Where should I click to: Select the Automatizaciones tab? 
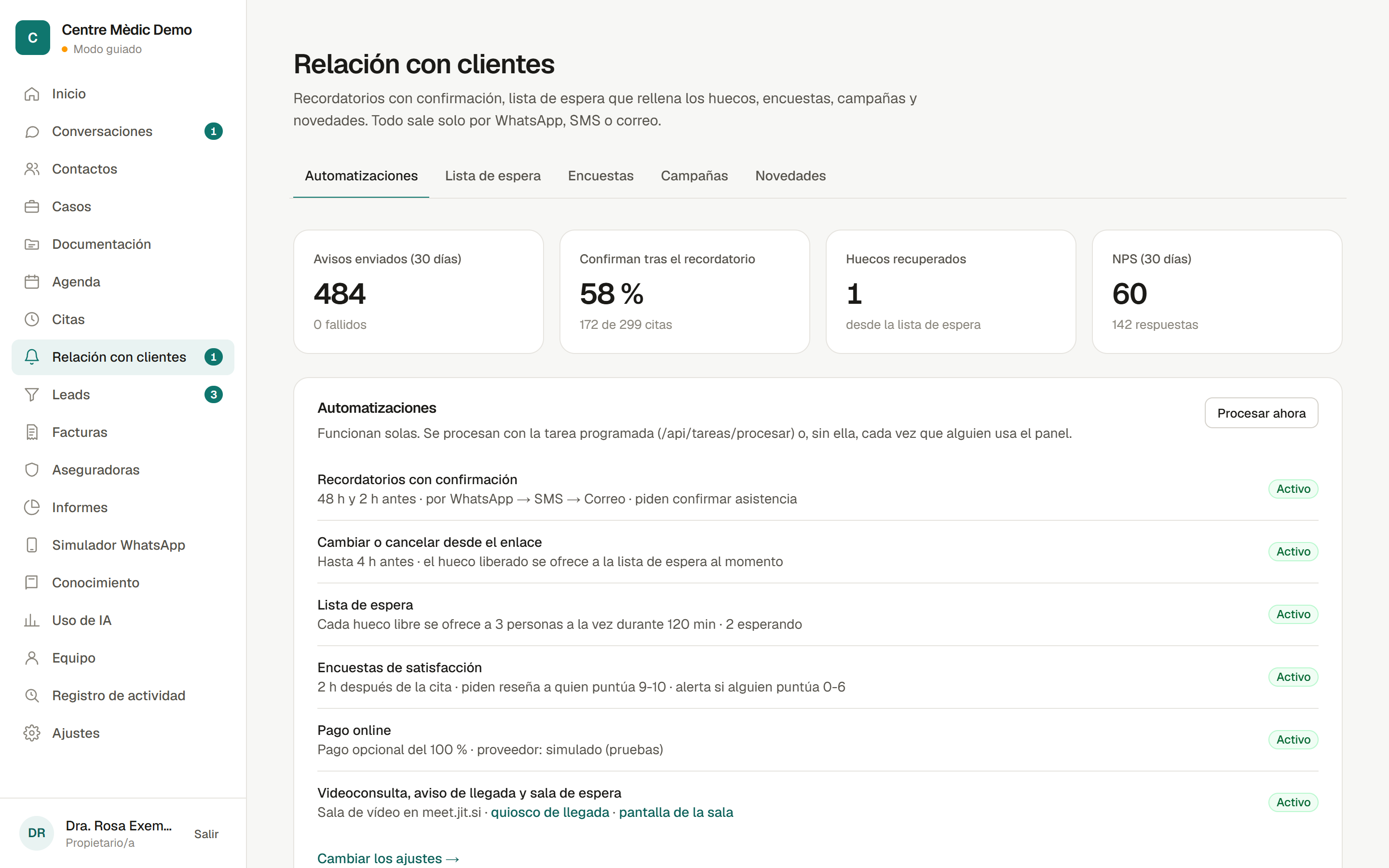361,176
